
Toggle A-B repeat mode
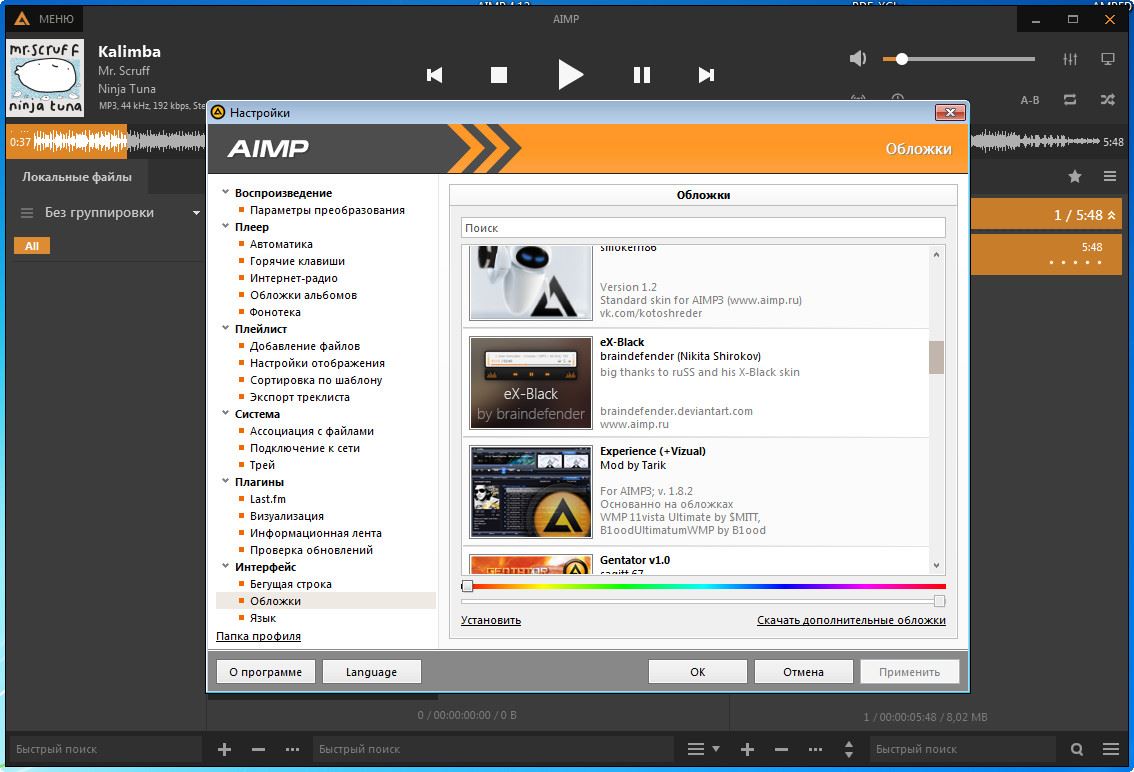pos(1030,100)
